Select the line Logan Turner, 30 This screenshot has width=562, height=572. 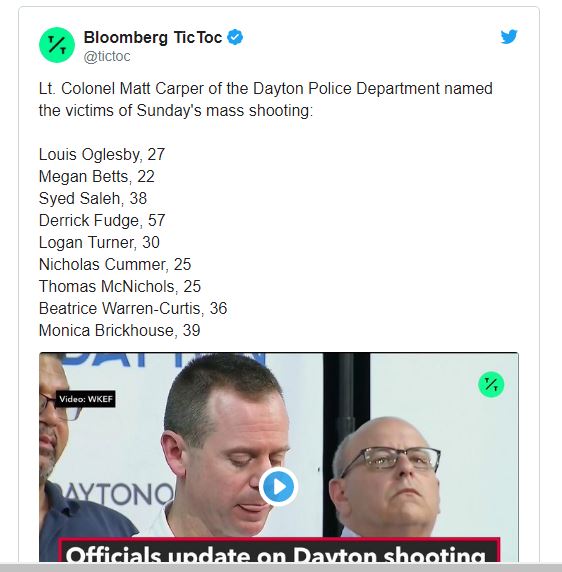coord(99,243)
